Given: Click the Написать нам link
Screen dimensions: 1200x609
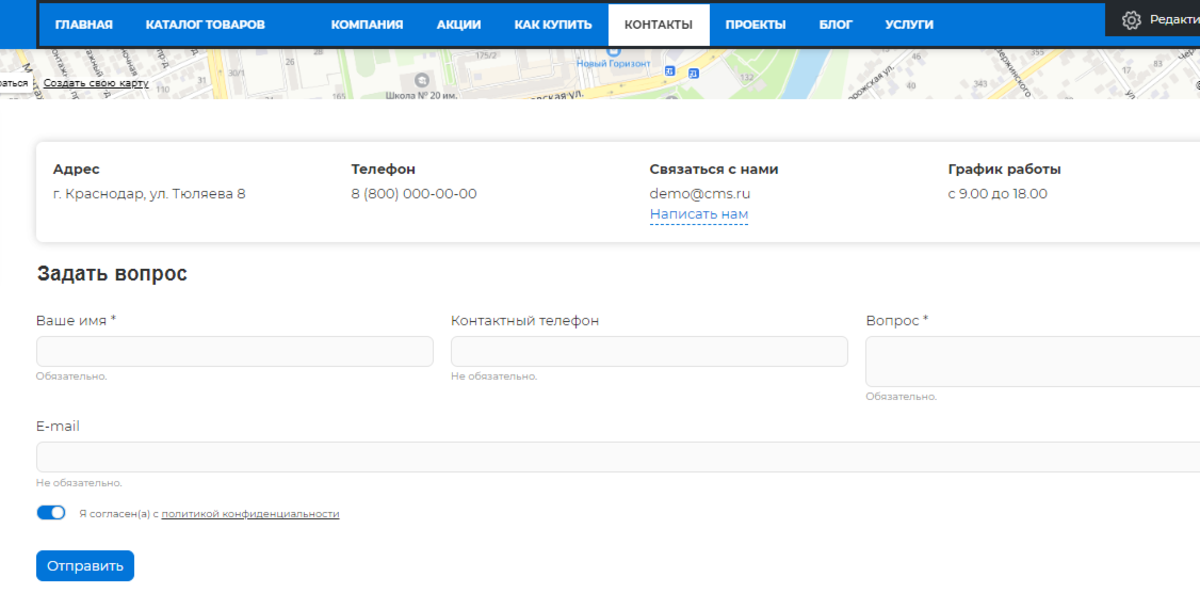Looking at the screenshot, I should coord(699,215).
